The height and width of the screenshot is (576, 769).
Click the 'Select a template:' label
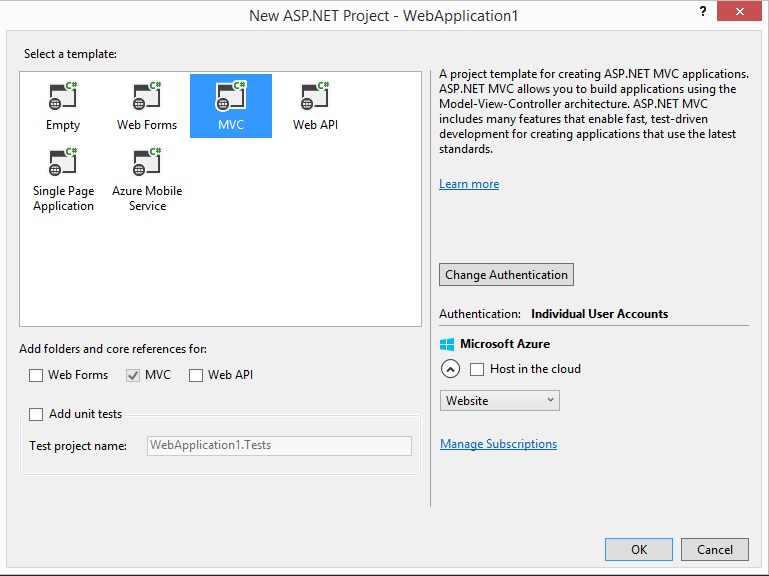[70, 54]
